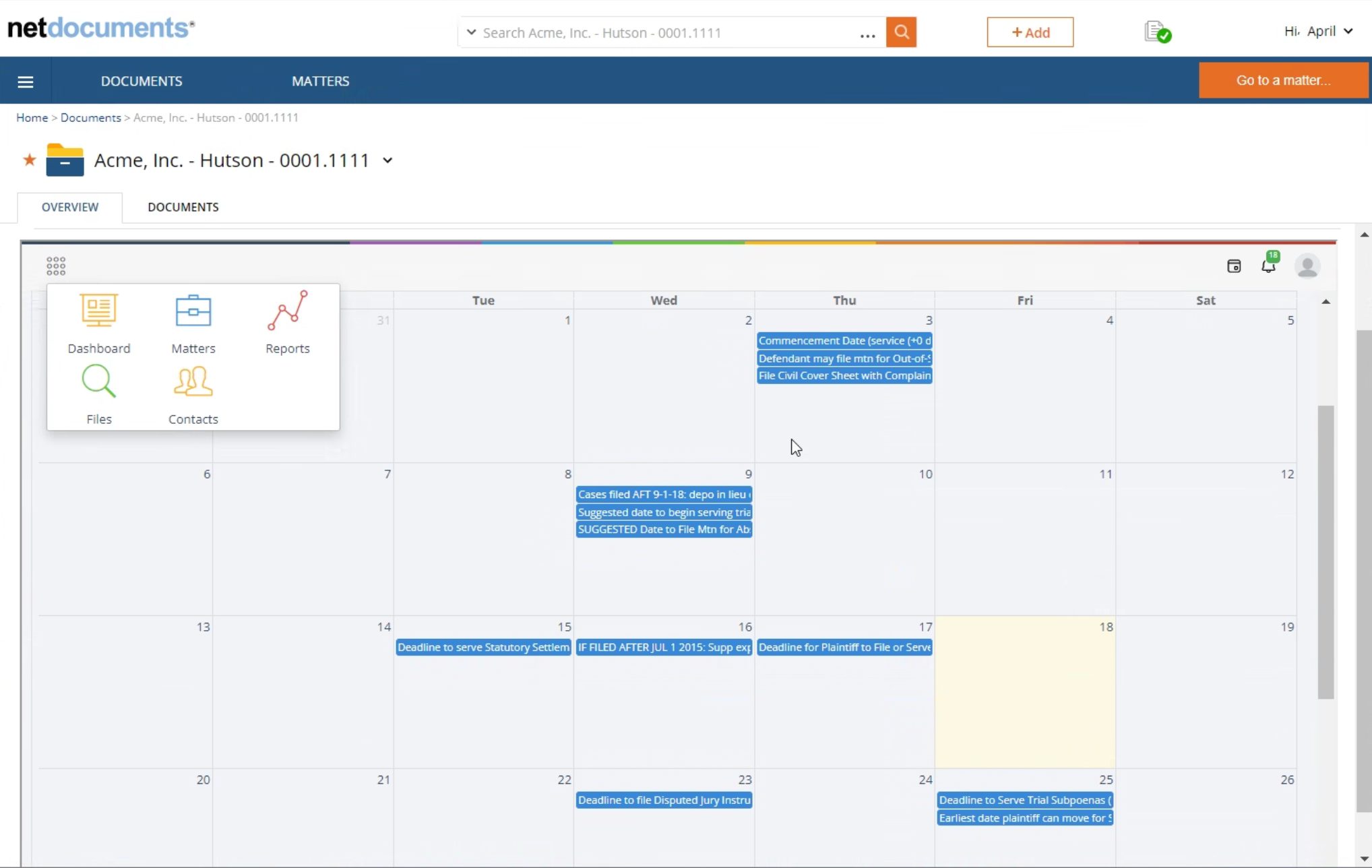Open the document upload status icon
This screenshot has width=1372, height=868.
tap(1158, 32)
